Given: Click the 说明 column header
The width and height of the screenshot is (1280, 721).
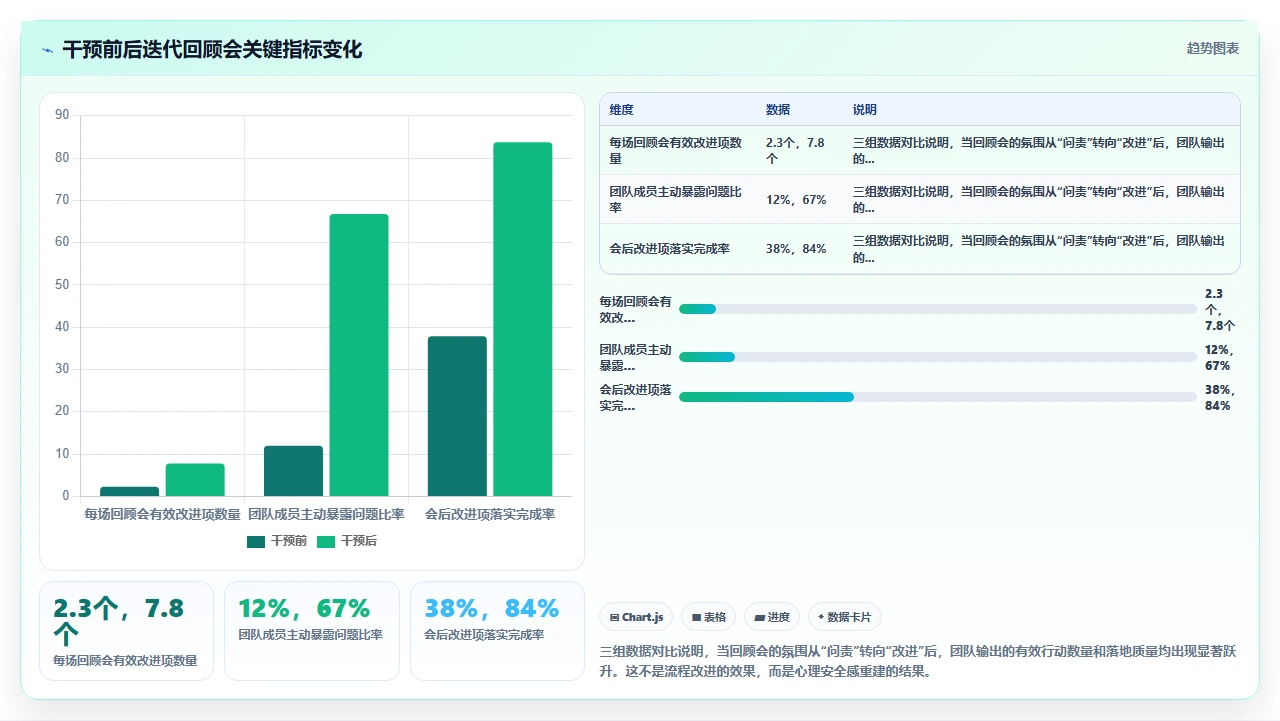Looking at the screenshot, I should point(865,110).
